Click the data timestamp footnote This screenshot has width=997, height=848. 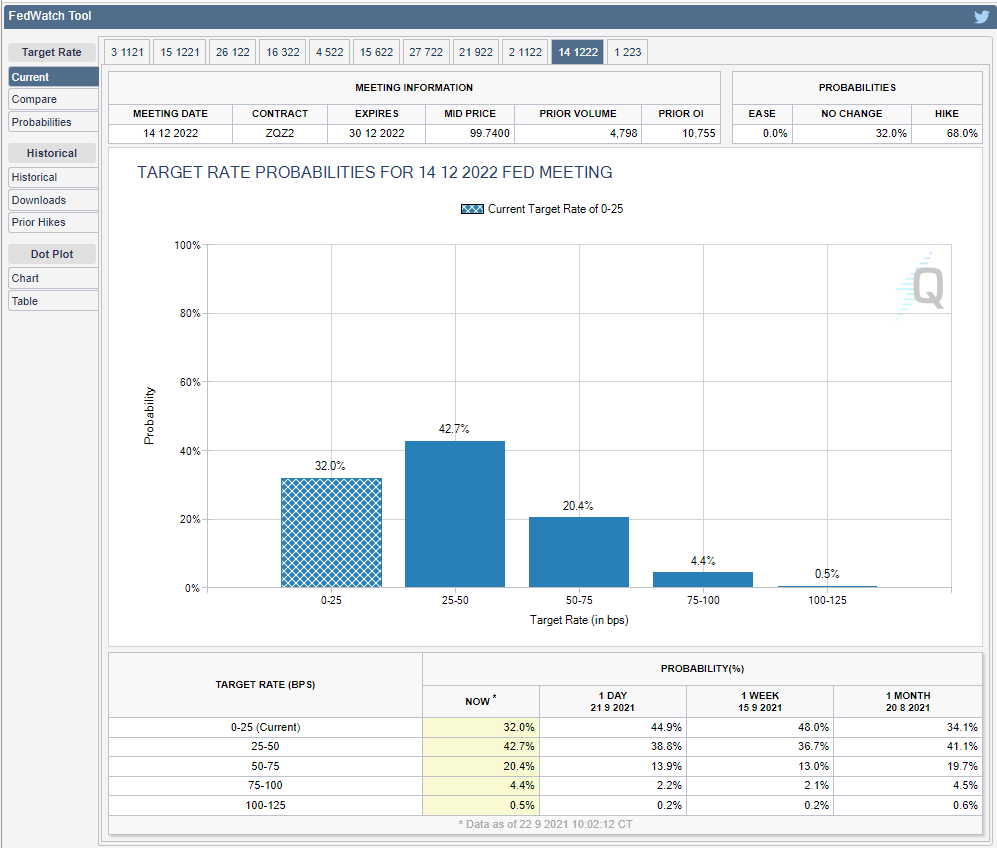(546, 824)
